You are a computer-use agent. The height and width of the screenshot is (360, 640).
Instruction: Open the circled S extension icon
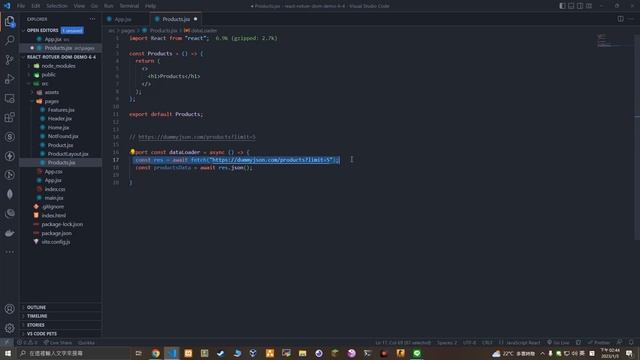coord(9,137)
